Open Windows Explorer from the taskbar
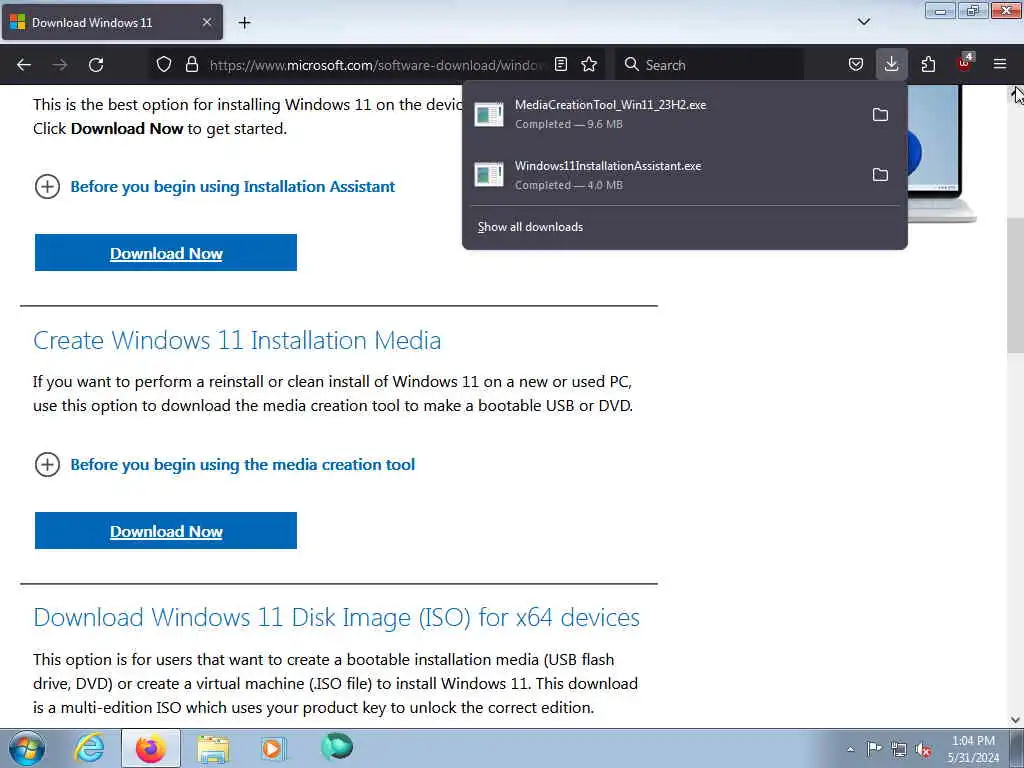This screenshot has height=768, width=1024. pos(213,748)
